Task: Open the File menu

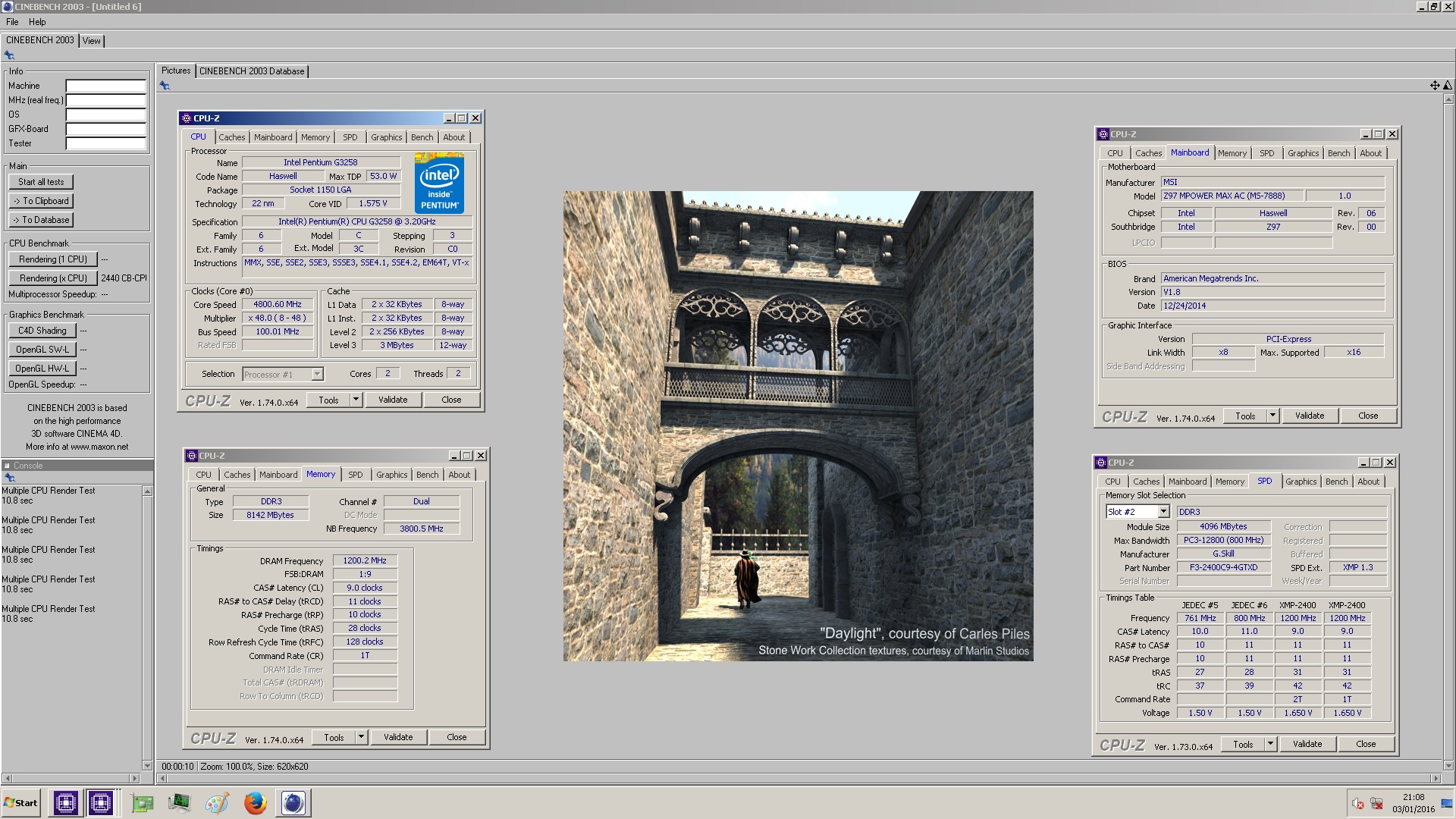Action: [x=12, y=22]
